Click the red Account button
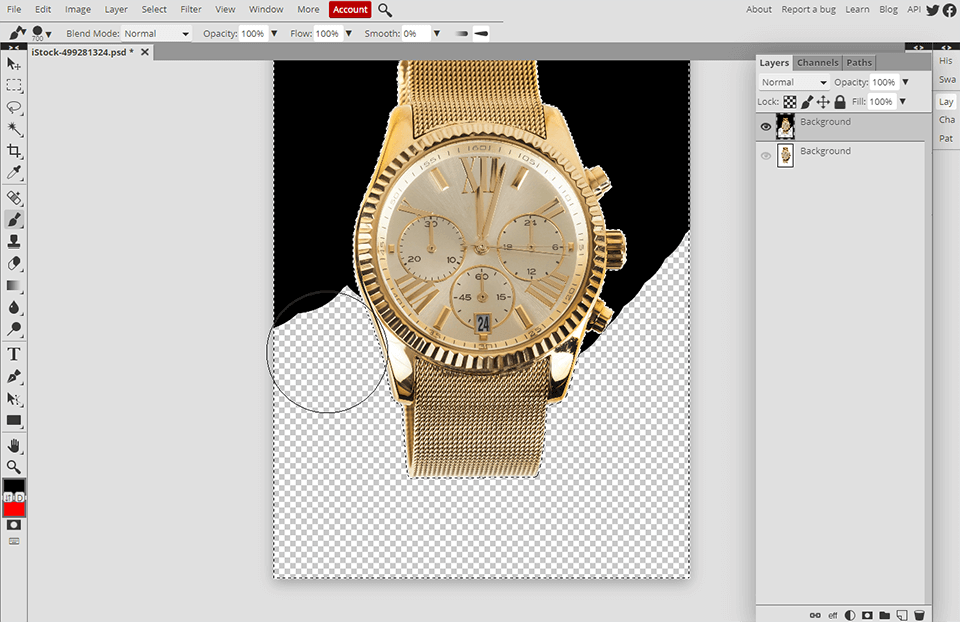This screenshot has width=960, height=622. [x=350, y=9]
